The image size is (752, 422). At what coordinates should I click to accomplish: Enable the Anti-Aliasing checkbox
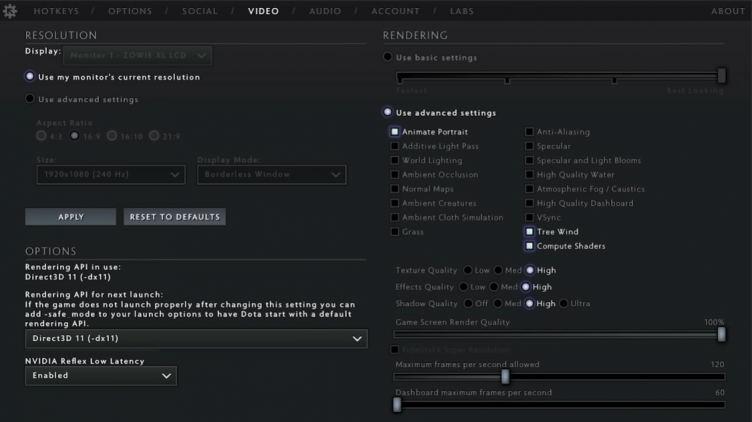point(530,132)
